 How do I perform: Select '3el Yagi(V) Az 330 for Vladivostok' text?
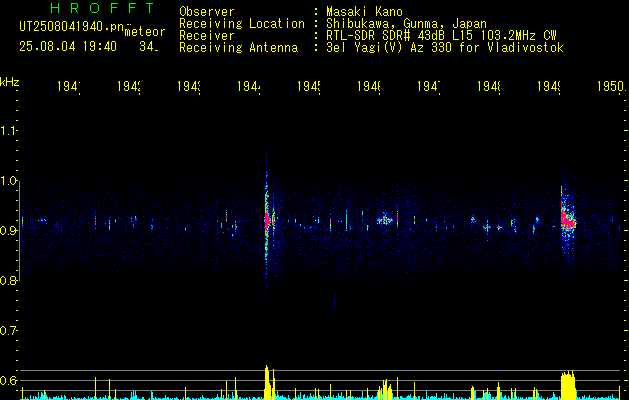[445, 48]
